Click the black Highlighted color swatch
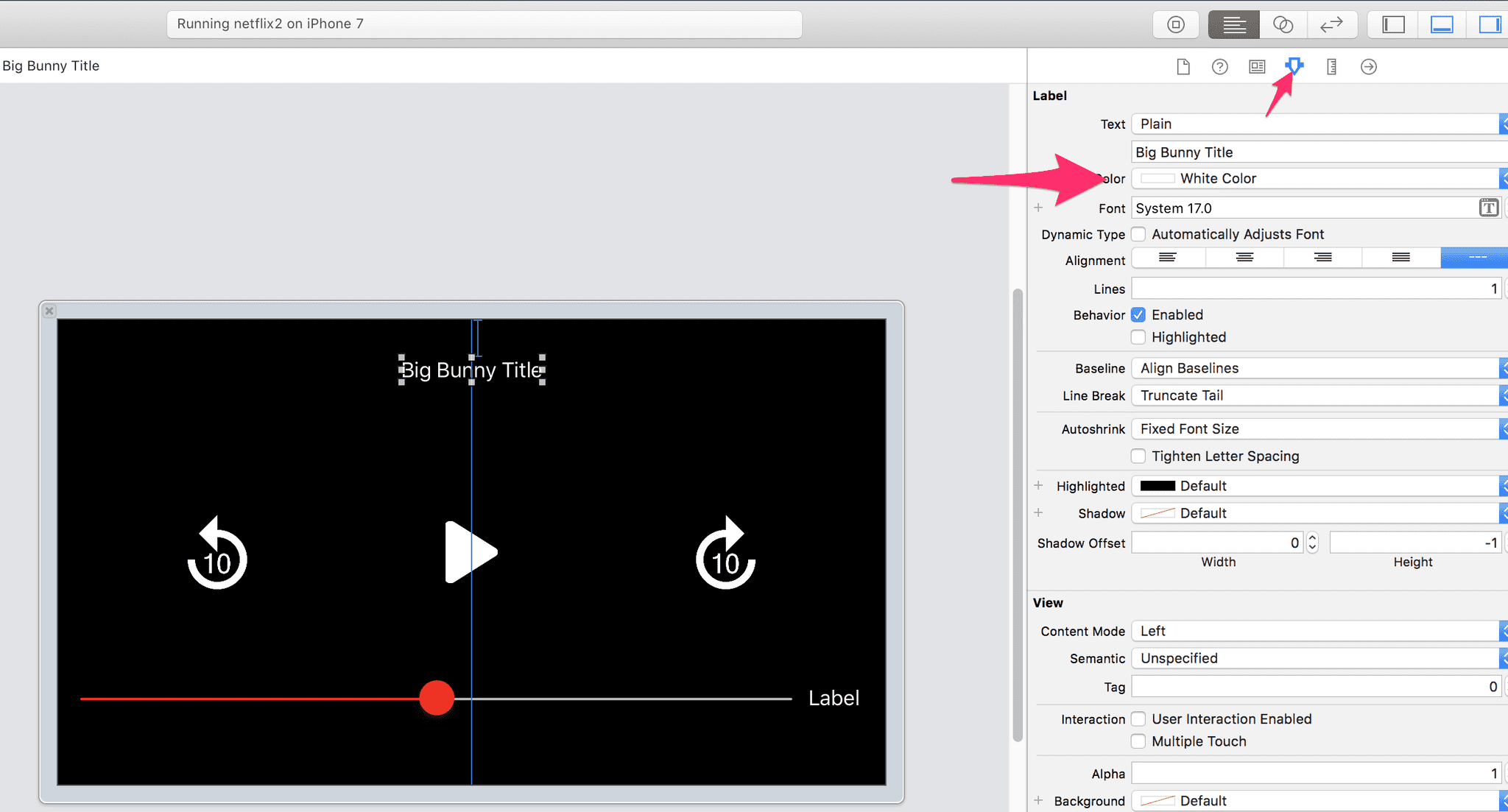This screenshot has height=812, width=1508. (x=1158, y=486)
